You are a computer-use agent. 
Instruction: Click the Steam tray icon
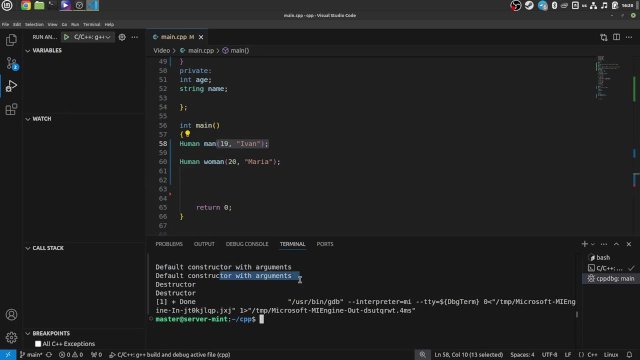[x=529, y=5]
